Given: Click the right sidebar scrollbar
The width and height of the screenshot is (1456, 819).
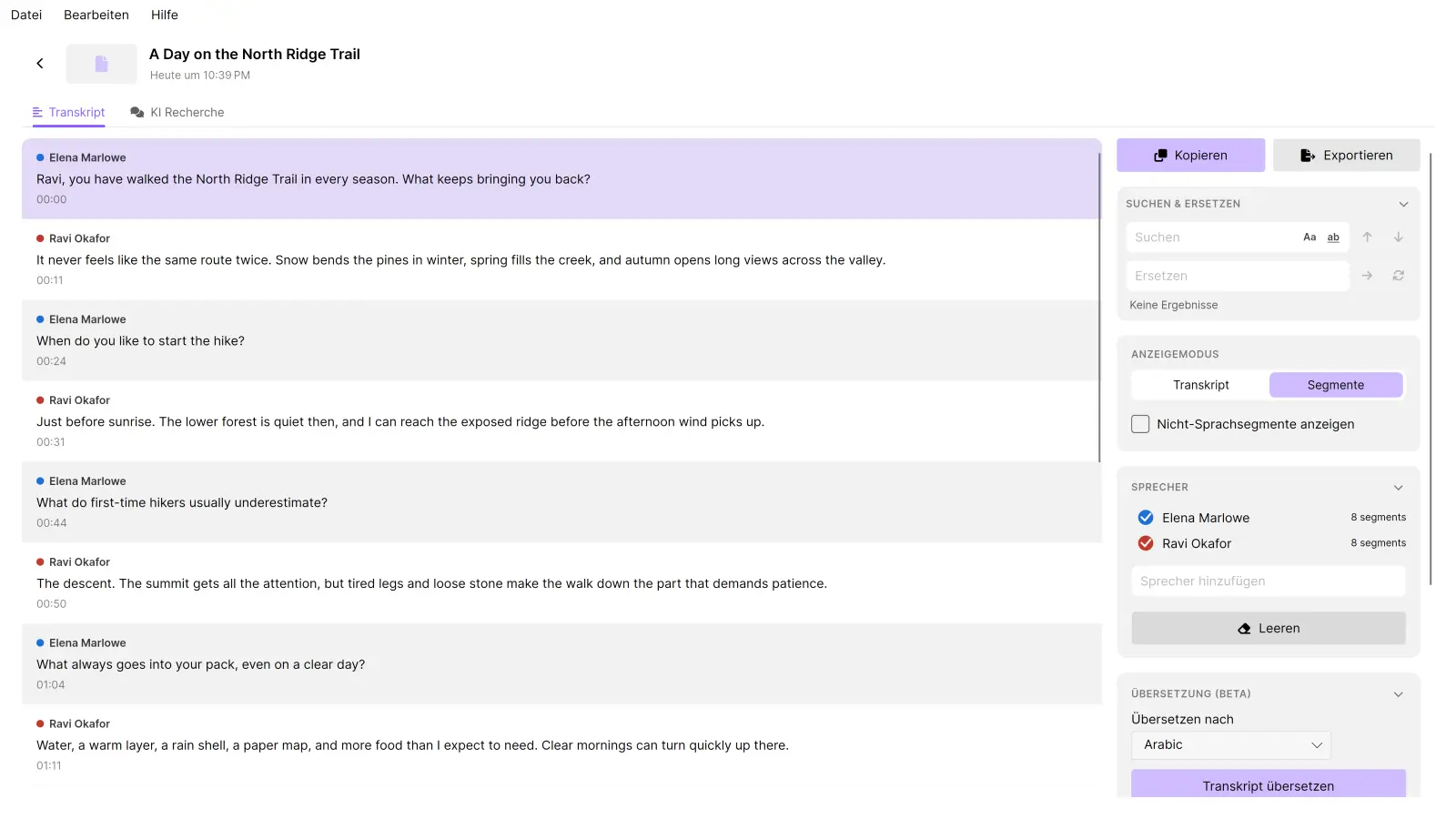Looking at the screenshot, I should pyautogui.click(x=1431, y=369).
